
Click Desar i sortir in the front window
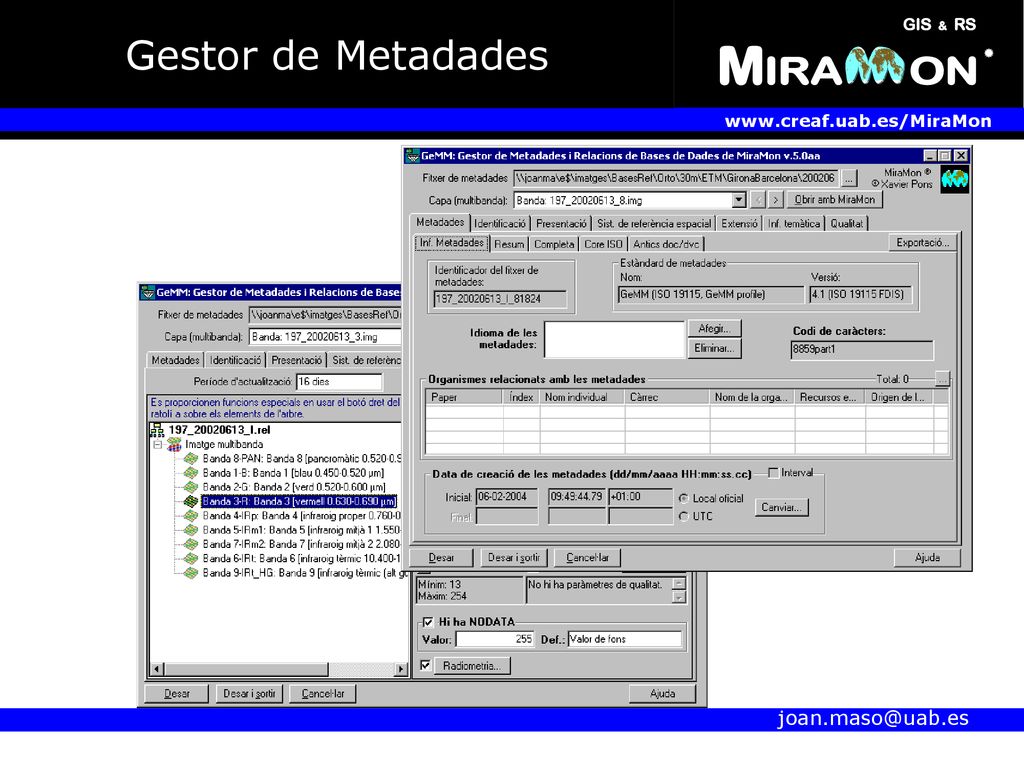[514, 558]
